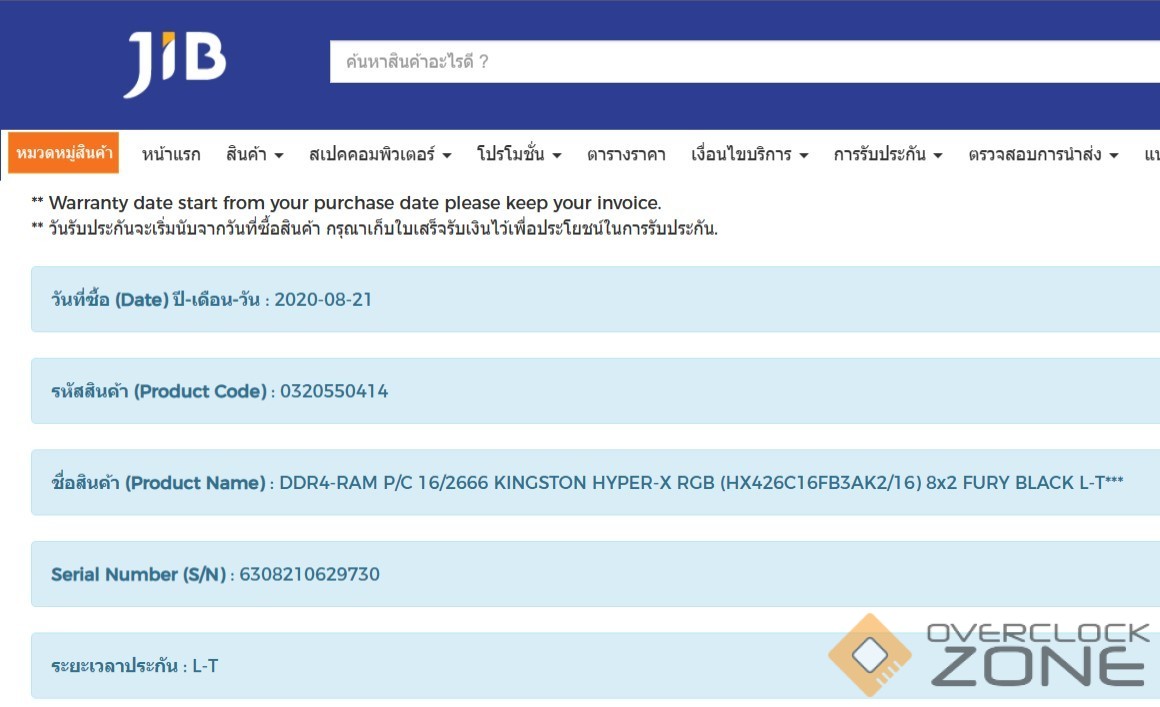This screenshot has width=1160, height=707.
Task: Expand the โปรโมชั่น dropdown menu
Action: pyautogui.click(x=519, y=155)
